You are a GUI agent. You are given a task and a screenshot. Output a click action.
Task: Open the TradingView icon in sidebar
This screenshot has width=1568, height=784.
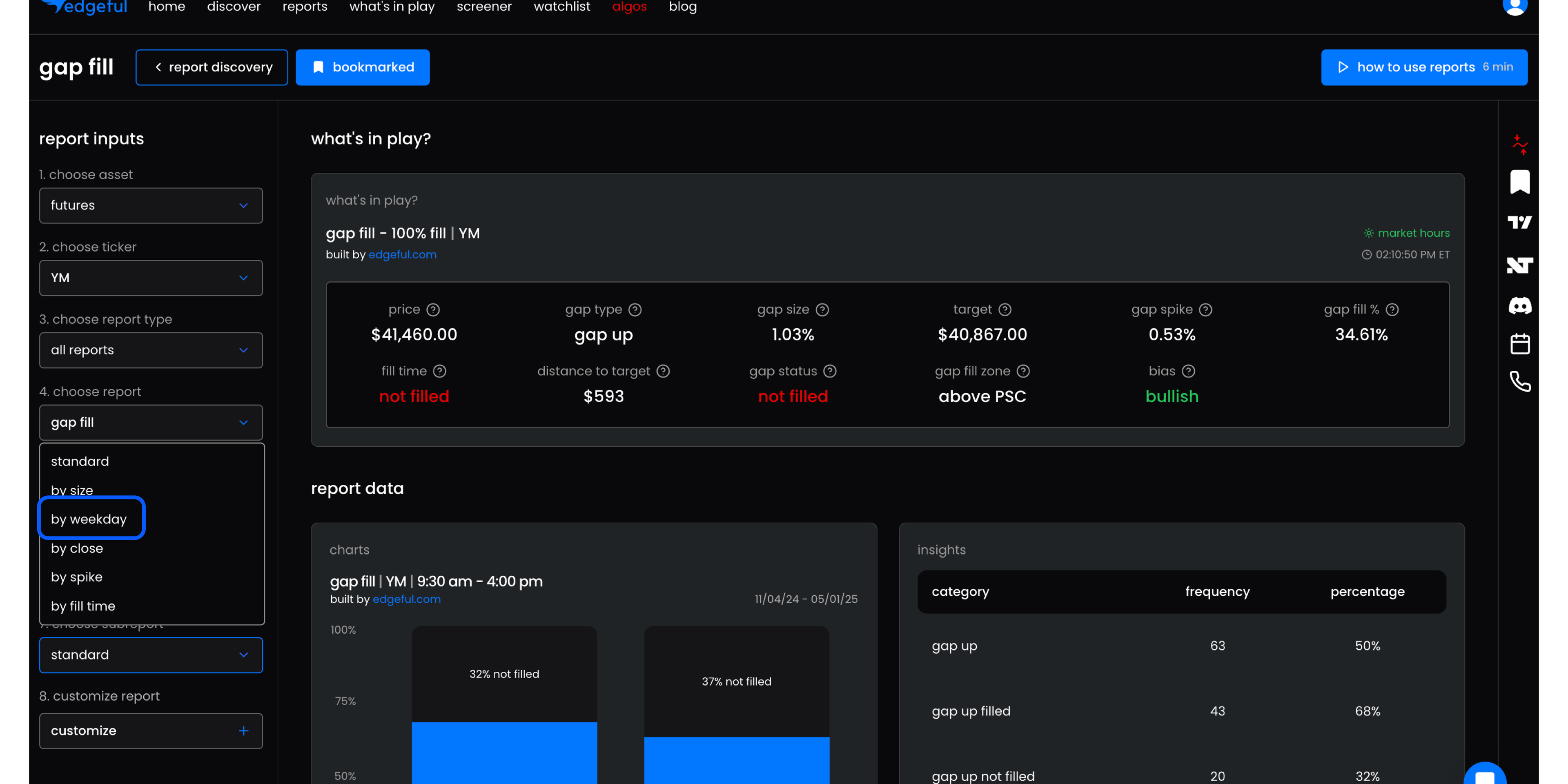point(1519,222)
